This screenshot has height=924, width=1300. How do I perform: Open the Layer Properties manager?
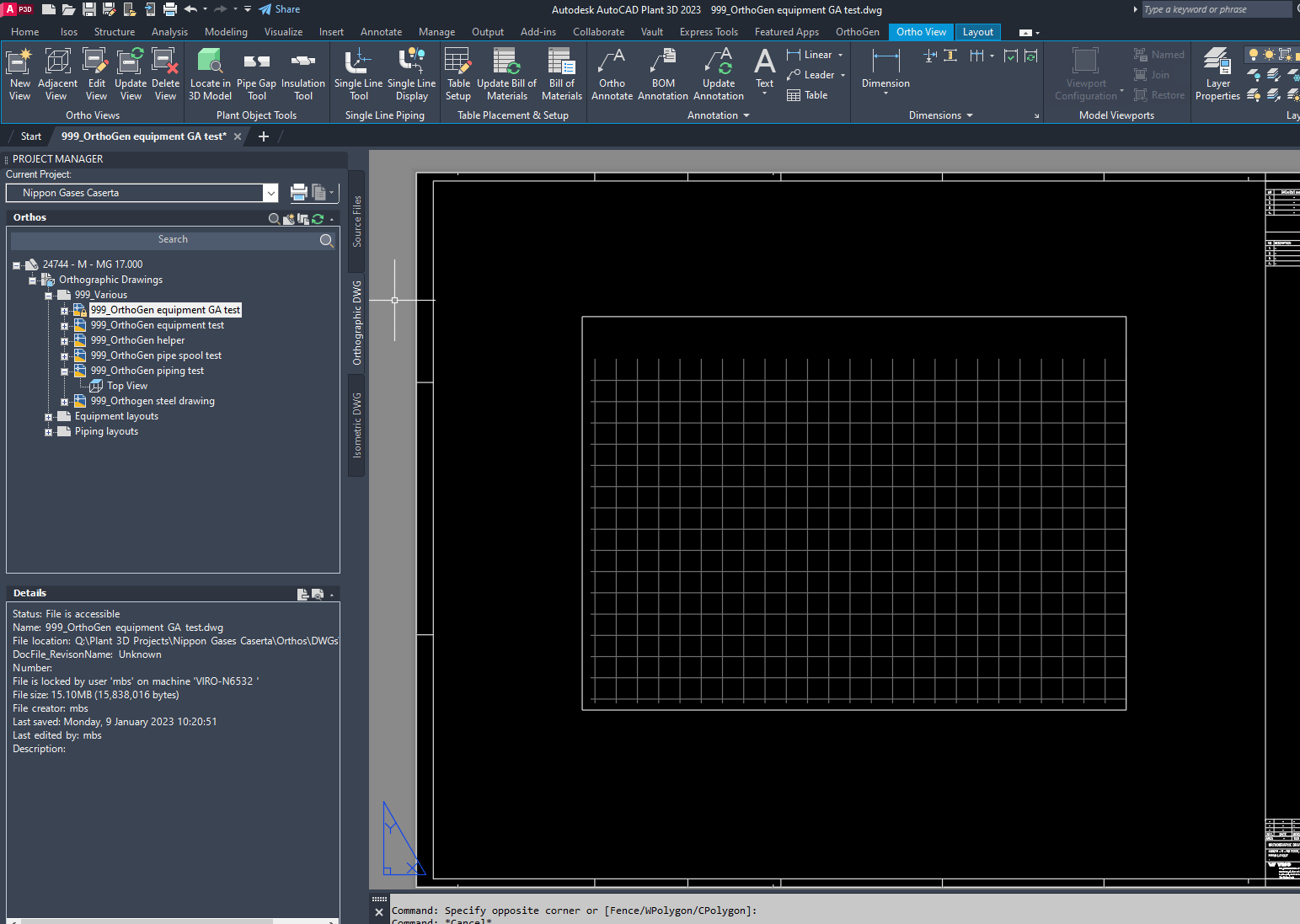(x=1217, y=74)
